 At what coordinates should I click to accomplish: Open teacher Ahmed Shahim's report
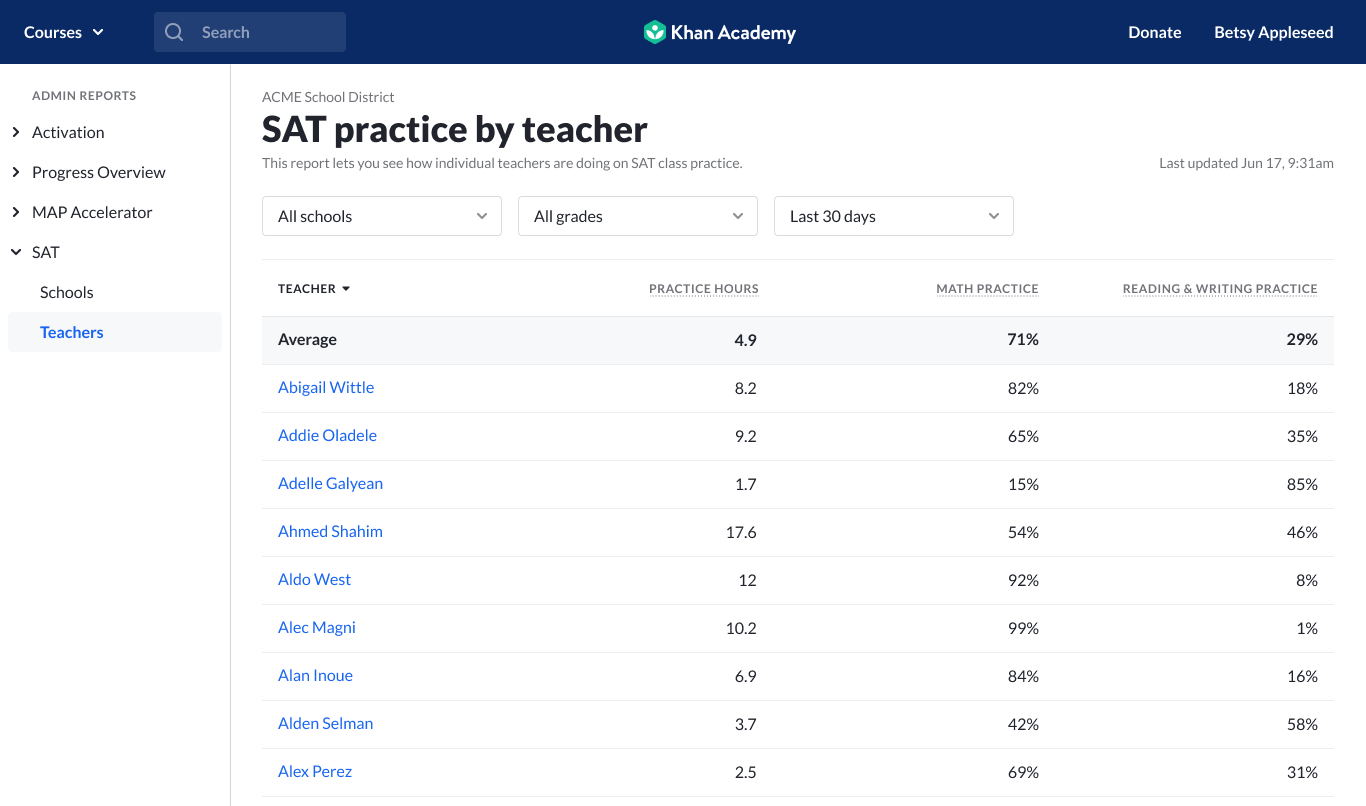click(x=330, y=532)
